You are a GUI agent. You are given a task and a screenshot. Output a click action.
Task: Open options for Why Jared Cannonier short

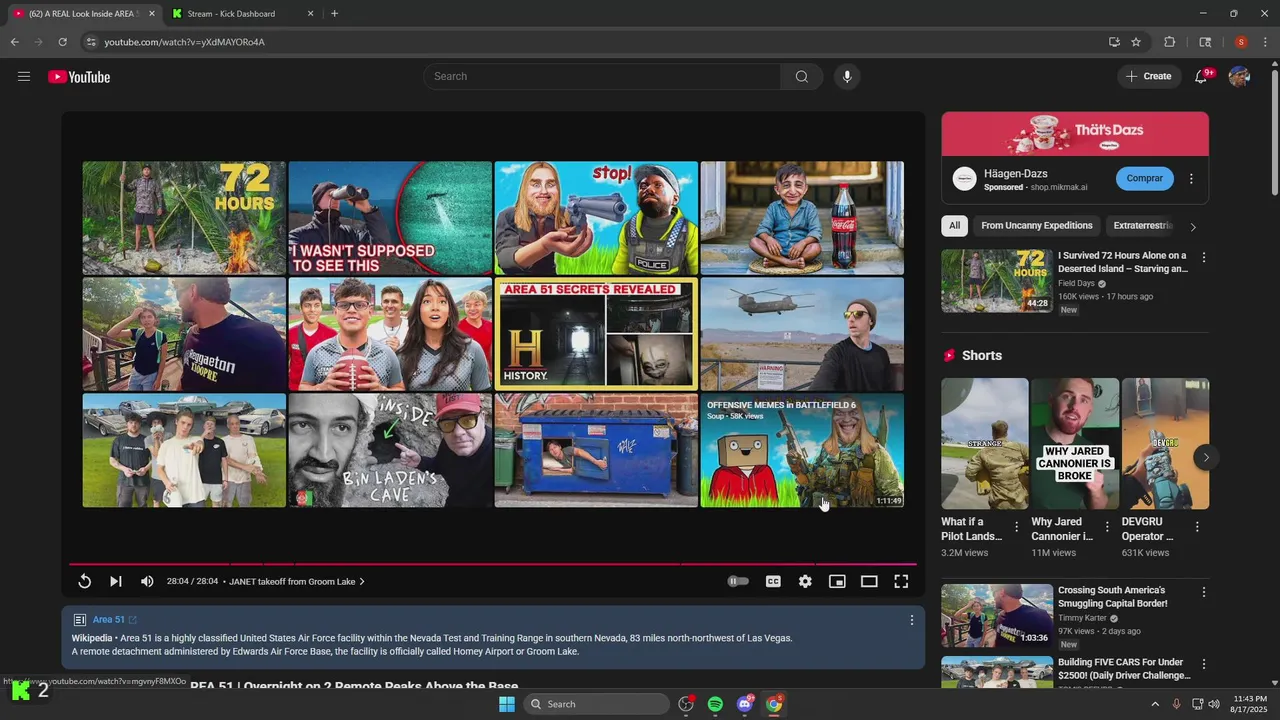click(1107, 527)
